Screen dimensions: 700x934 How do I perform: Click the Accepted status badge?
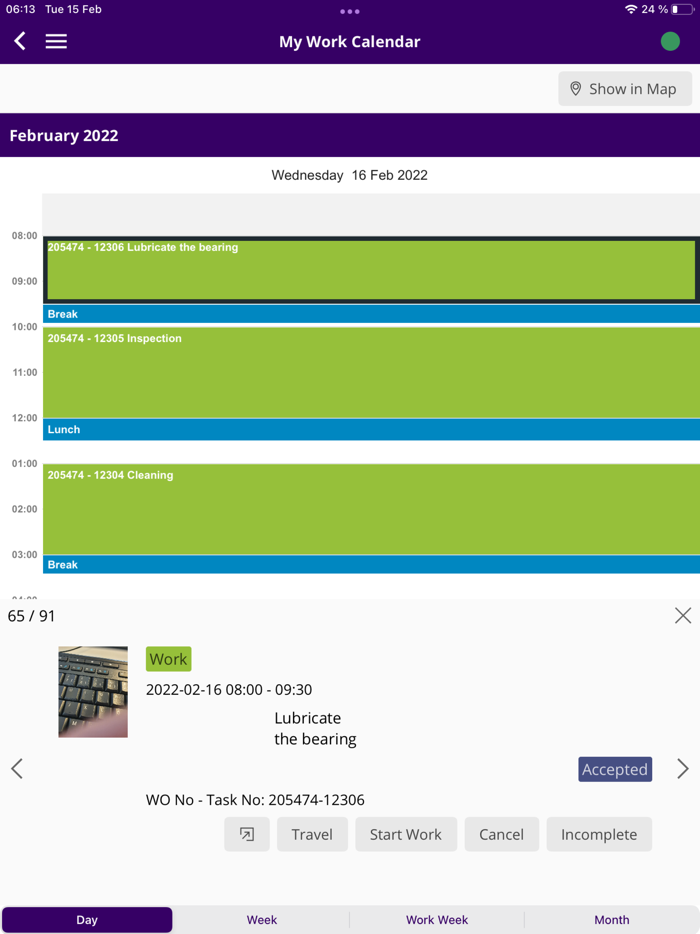click(615, 769)
